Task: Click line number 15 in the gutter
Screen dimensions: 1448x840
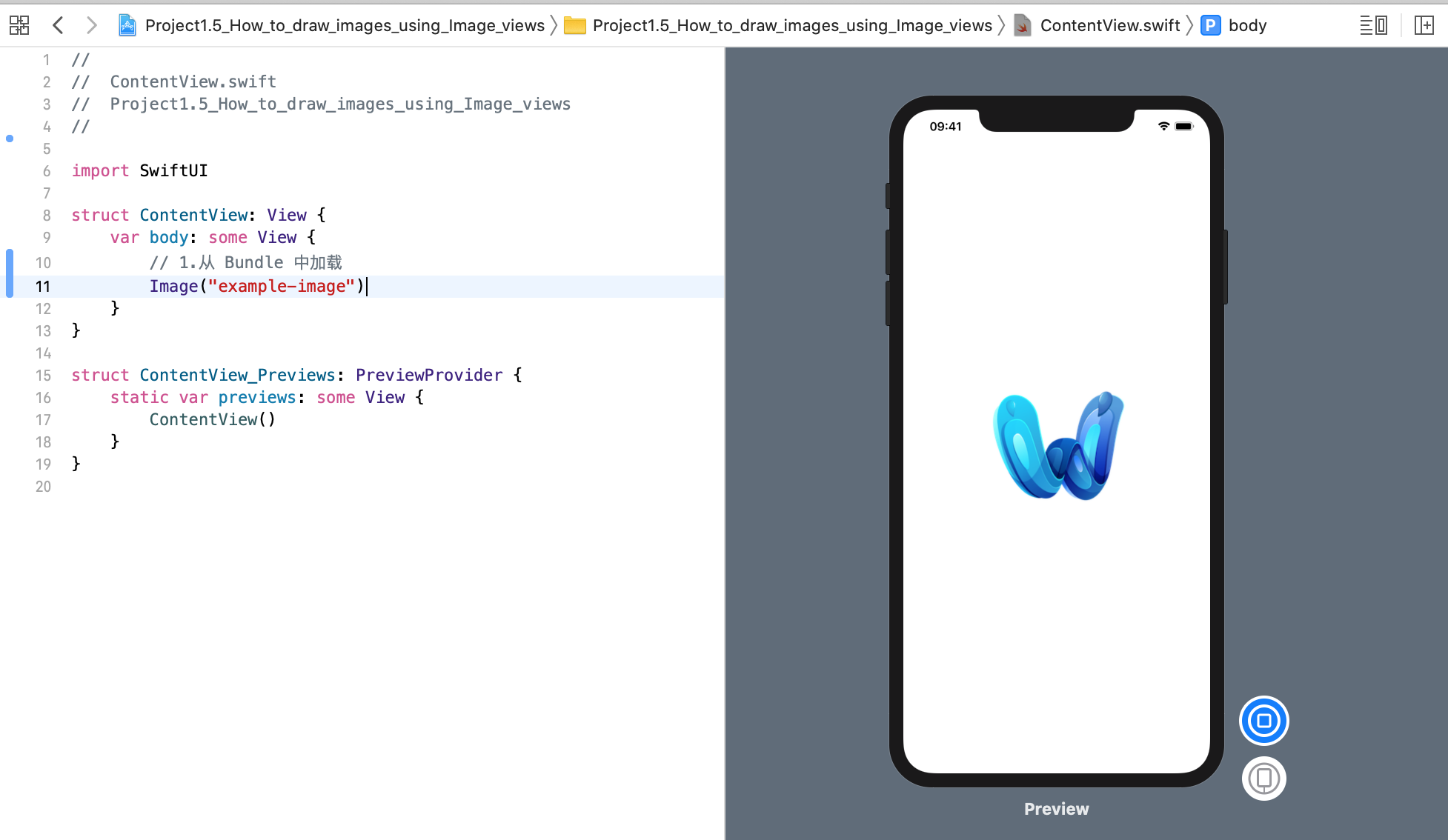Action: tap(43, 376)
